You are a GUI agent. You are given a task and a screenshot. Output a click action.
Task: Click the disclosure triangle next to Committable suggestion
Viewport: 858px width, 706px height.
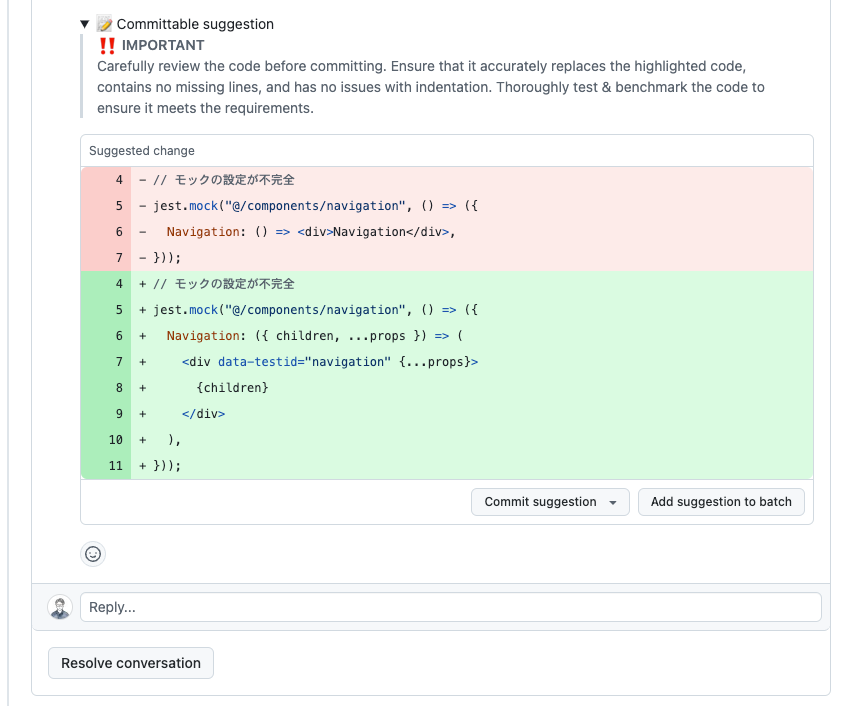tap(84, 23)
